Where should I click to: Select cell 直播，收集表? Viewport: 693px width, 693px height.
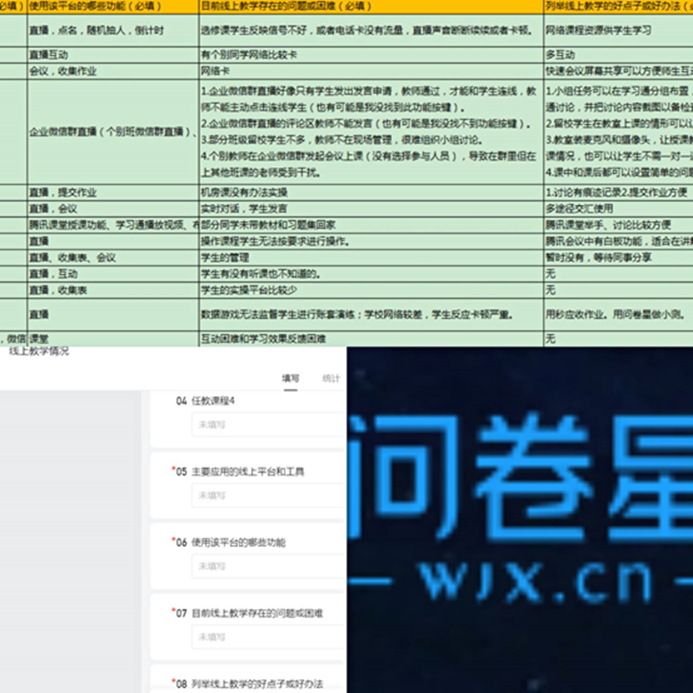pyautogui.click(x=113, y=290)
